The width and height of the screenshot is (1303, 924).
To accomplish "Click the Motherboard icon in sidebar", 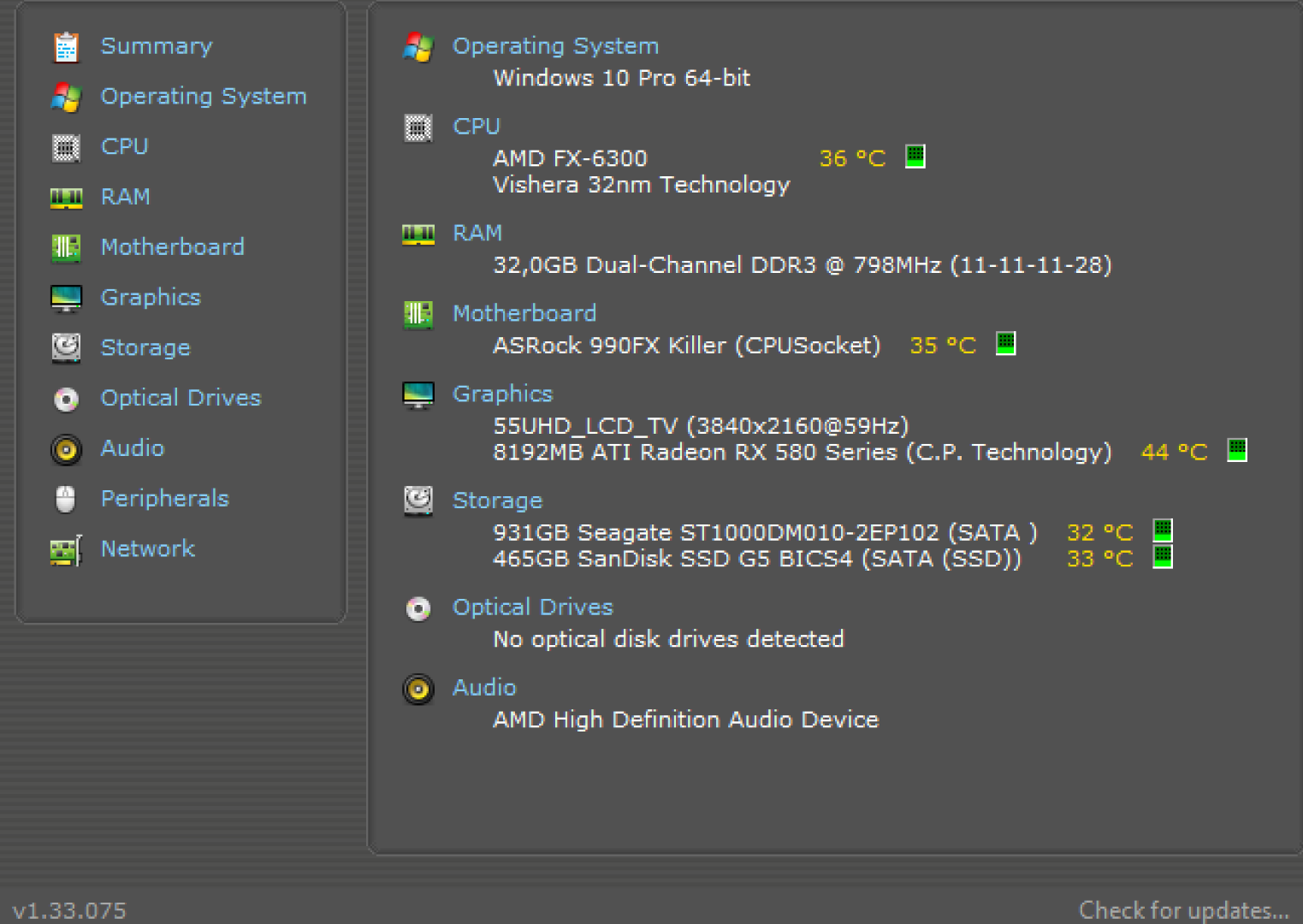I will pyautogui.click(x=66, y=248).
